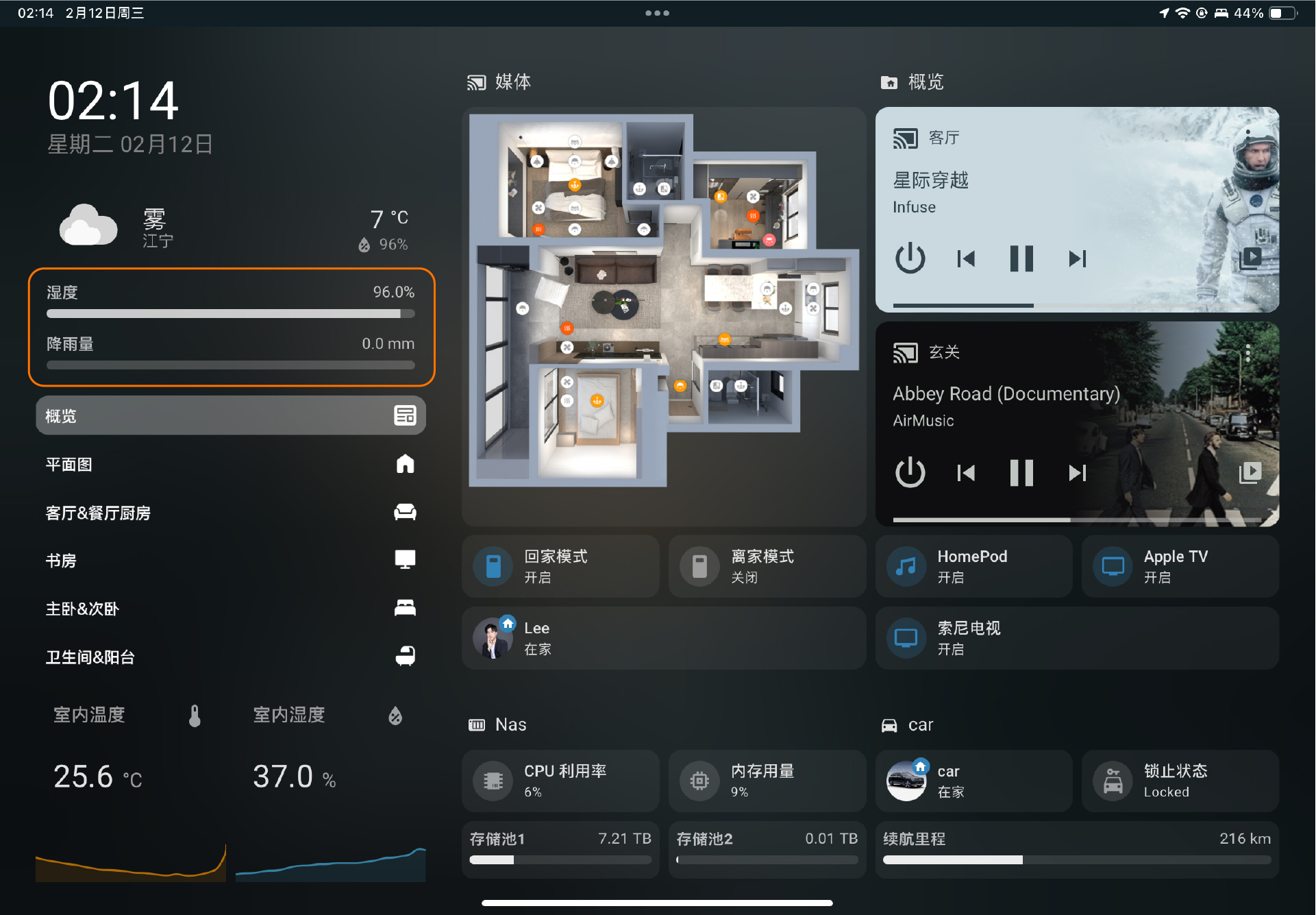Skip to next track on the 客厅 player
The image size is (1316, 915).
coord(1077,259)
